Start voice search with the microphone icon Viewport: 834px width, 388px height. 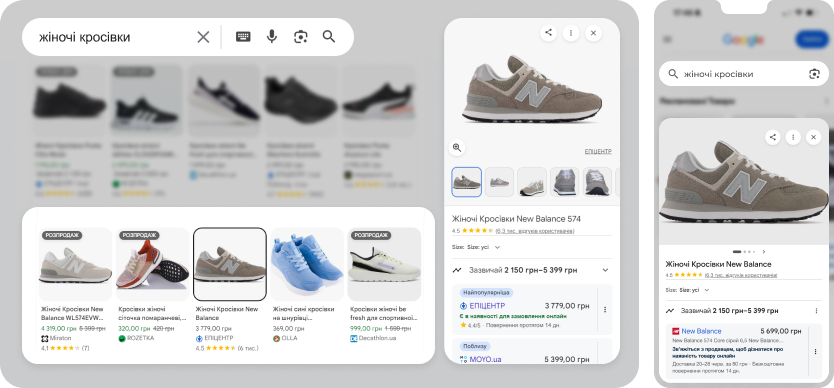[x=272, y=37]
